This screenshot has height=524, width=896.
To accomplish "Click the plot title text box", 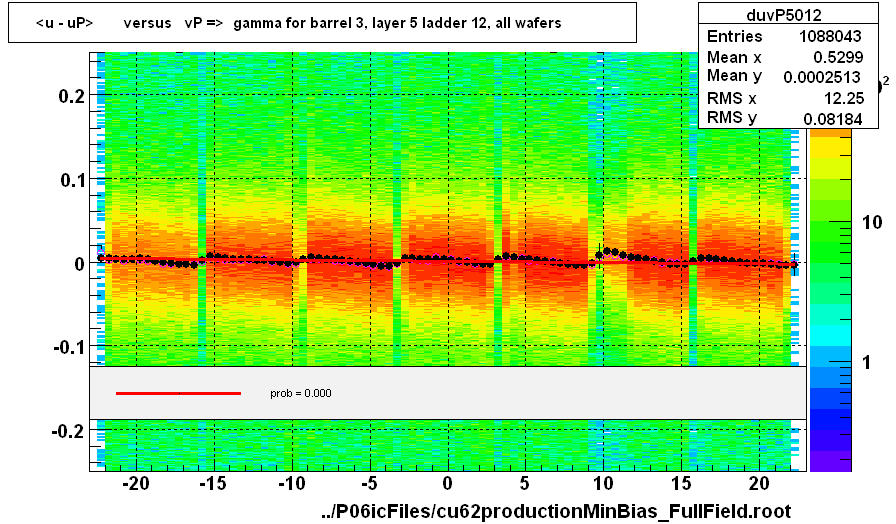I will coord(322,22).
